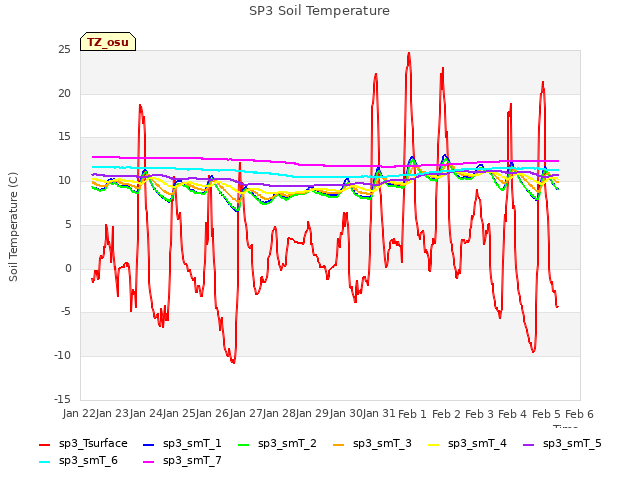This screenshot has width=640, height=480.
Task: Click the magenta sp3_smT_7 legend swatch
Action: [149, 462]
